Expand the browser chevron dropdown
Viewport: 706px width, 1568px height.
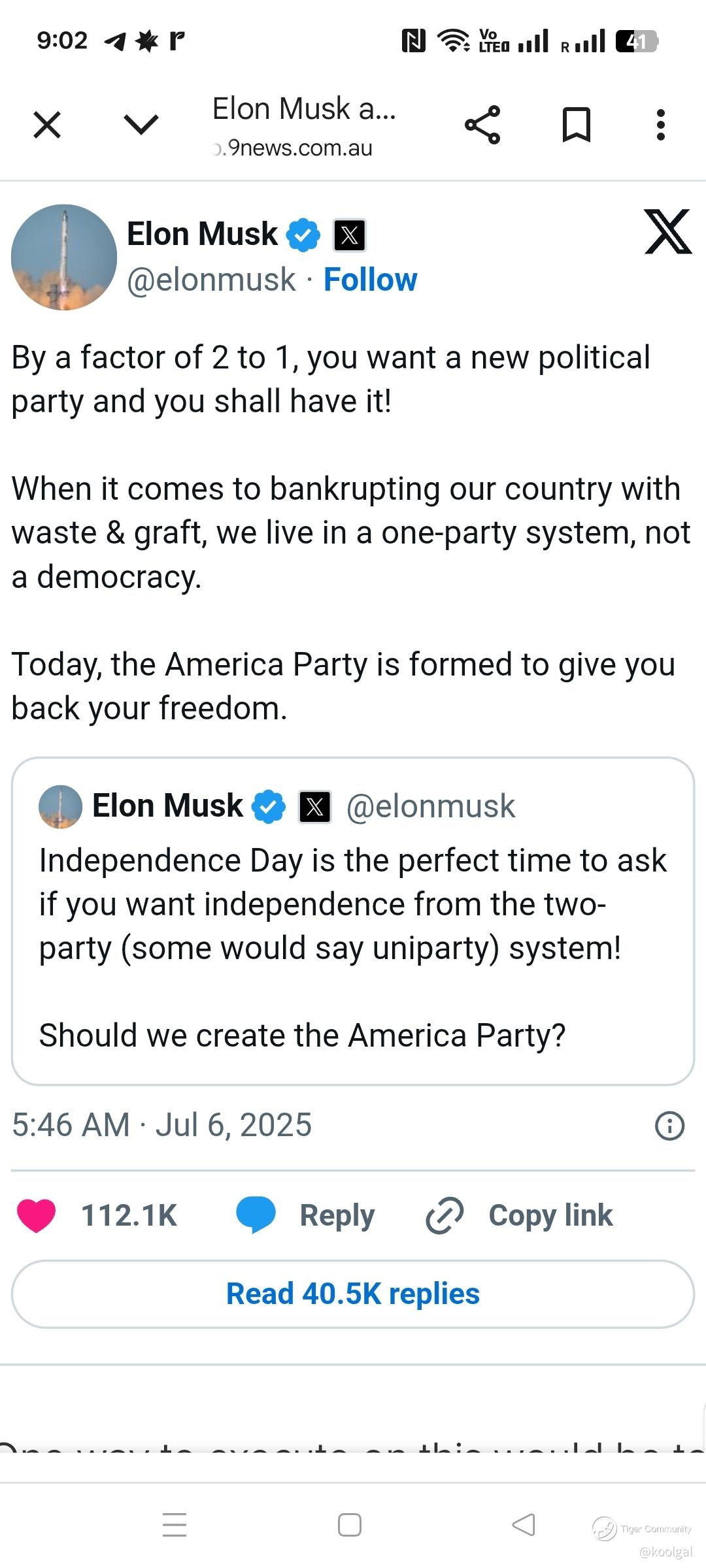coord(141,124)
